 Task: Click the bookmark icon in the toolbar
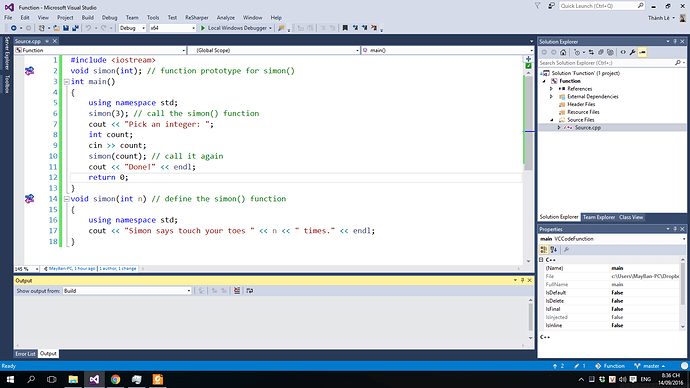(x=345, y=28)
